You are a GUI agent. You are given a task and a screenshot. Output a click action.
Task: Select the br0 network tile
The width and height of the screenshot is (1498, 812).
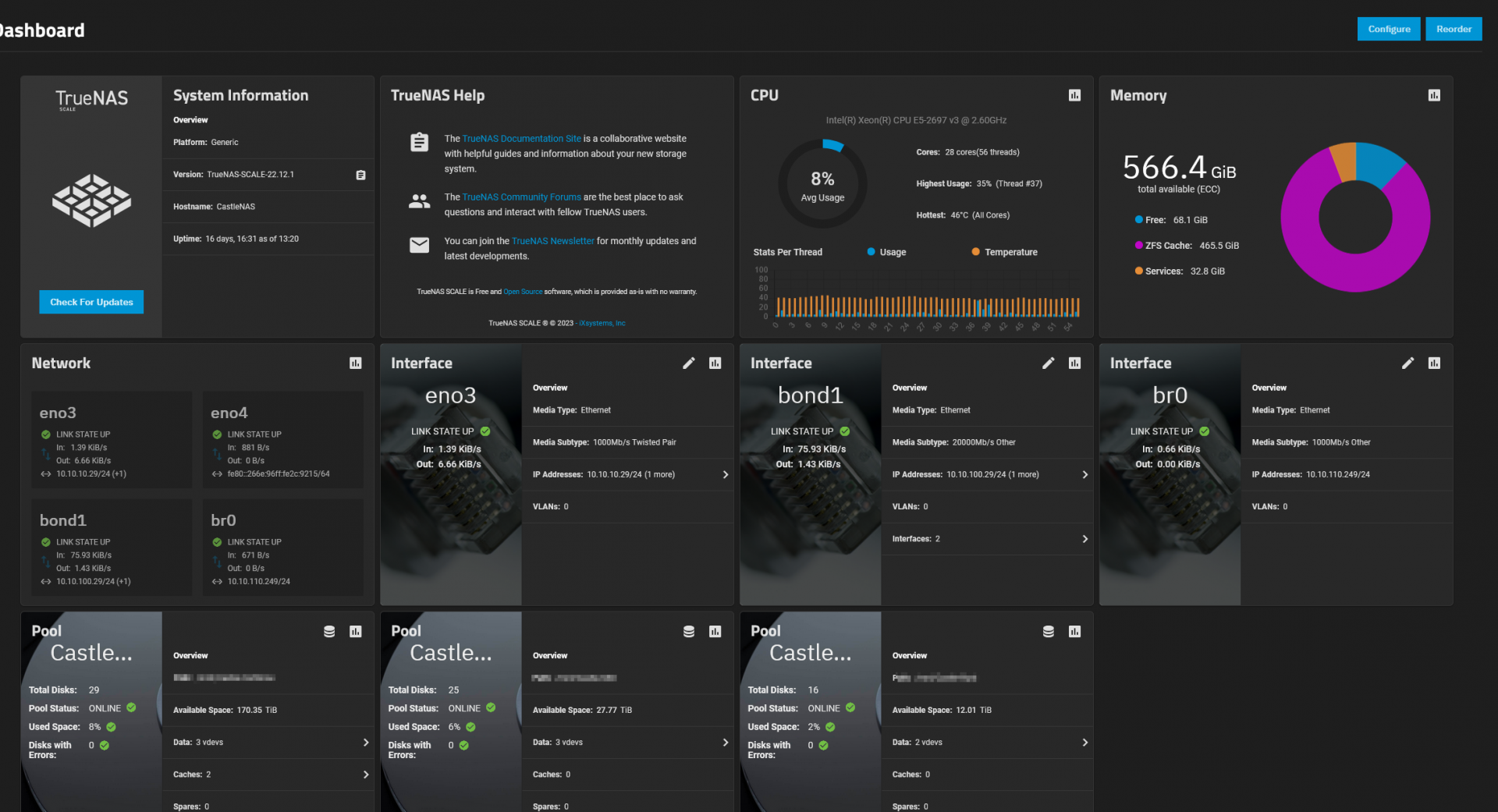click(x=282, y=548)
